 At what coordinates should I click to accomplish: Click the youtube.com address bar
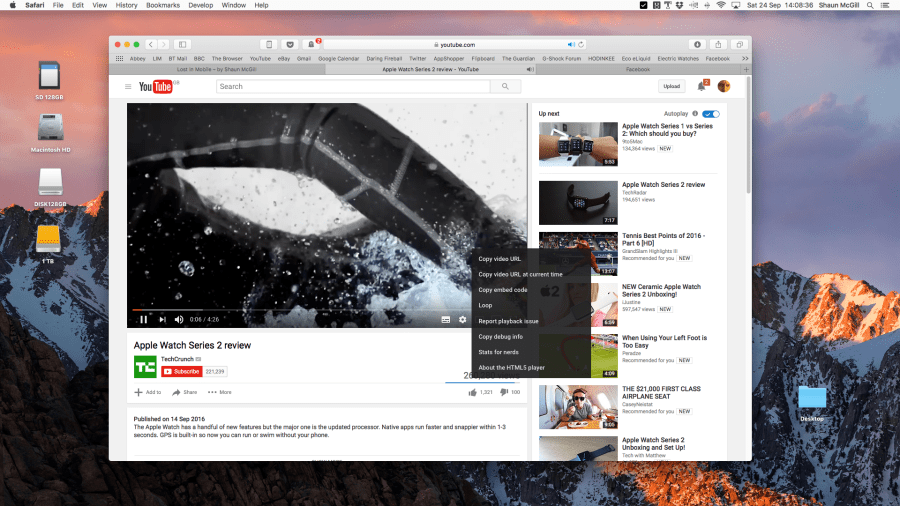pos(455,44)
